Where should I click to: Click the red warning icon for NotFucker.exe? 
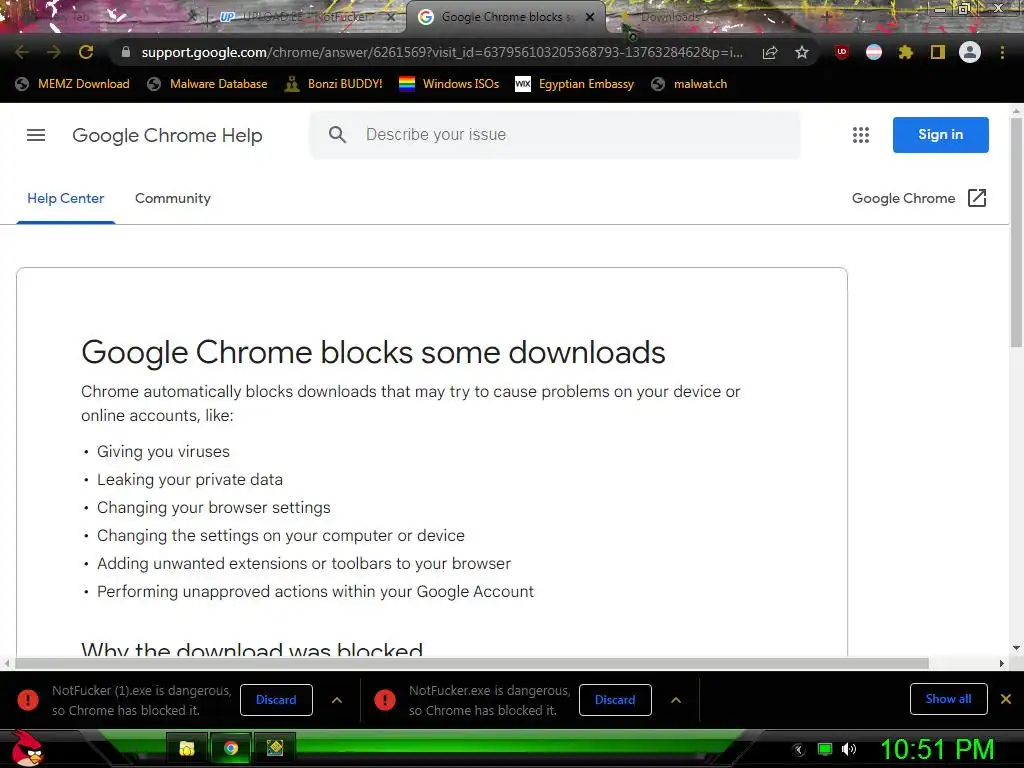click(385, 699)
